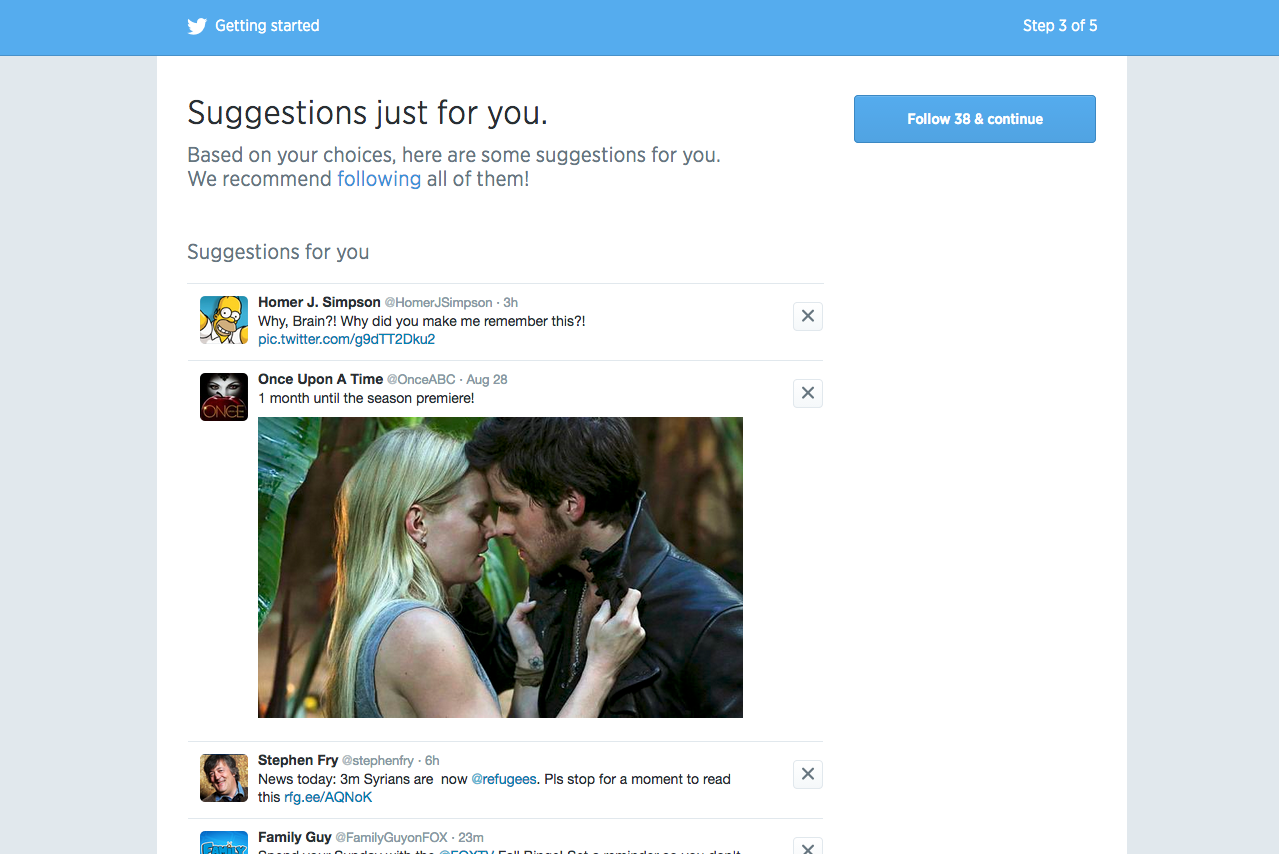
Task: Click the 'Step 3 of 5' indicator
Action: [1060, 26]
